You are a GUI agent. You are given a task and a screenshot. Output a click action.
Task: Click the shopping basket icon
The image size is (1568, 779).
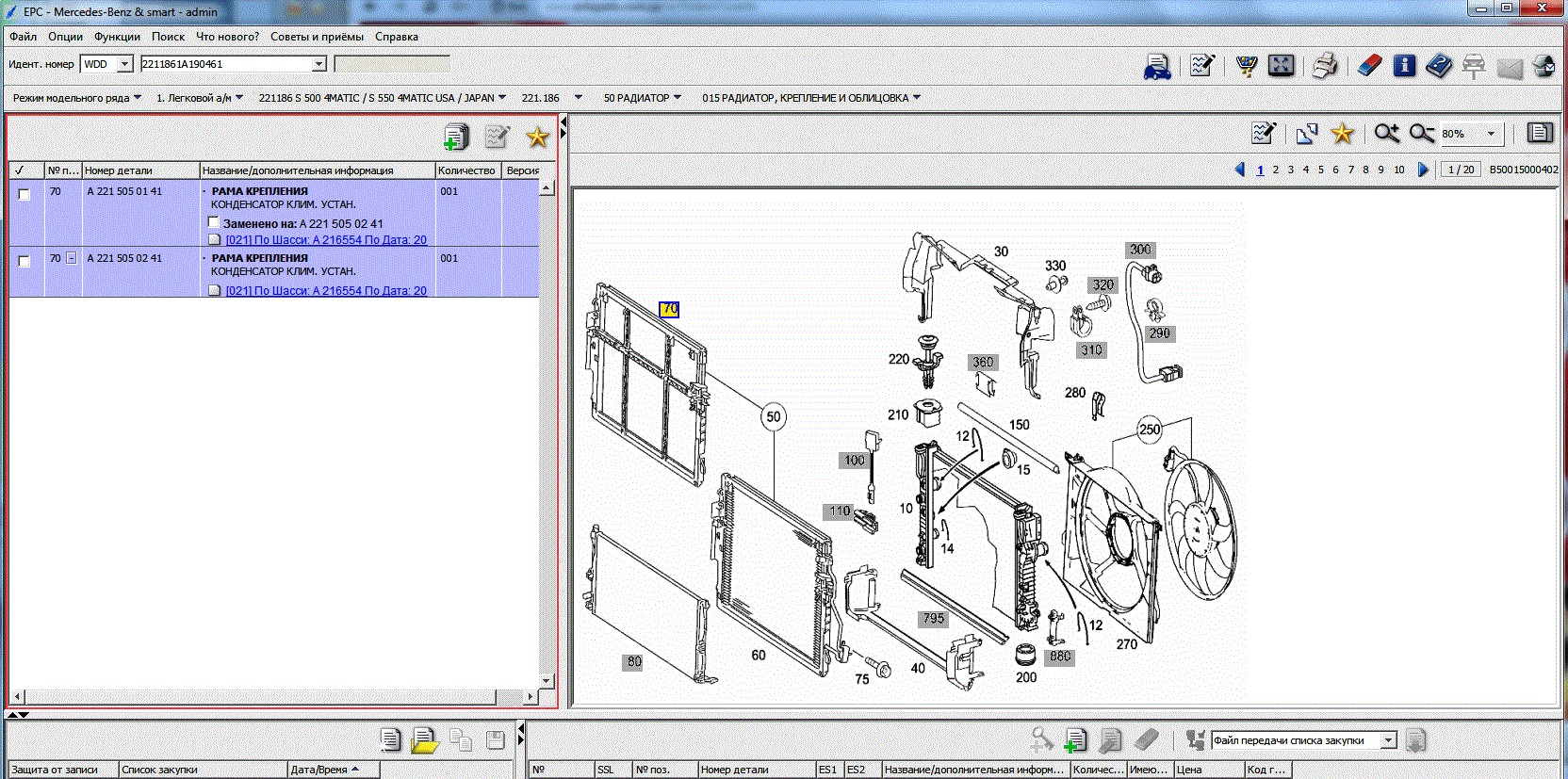1247,66
